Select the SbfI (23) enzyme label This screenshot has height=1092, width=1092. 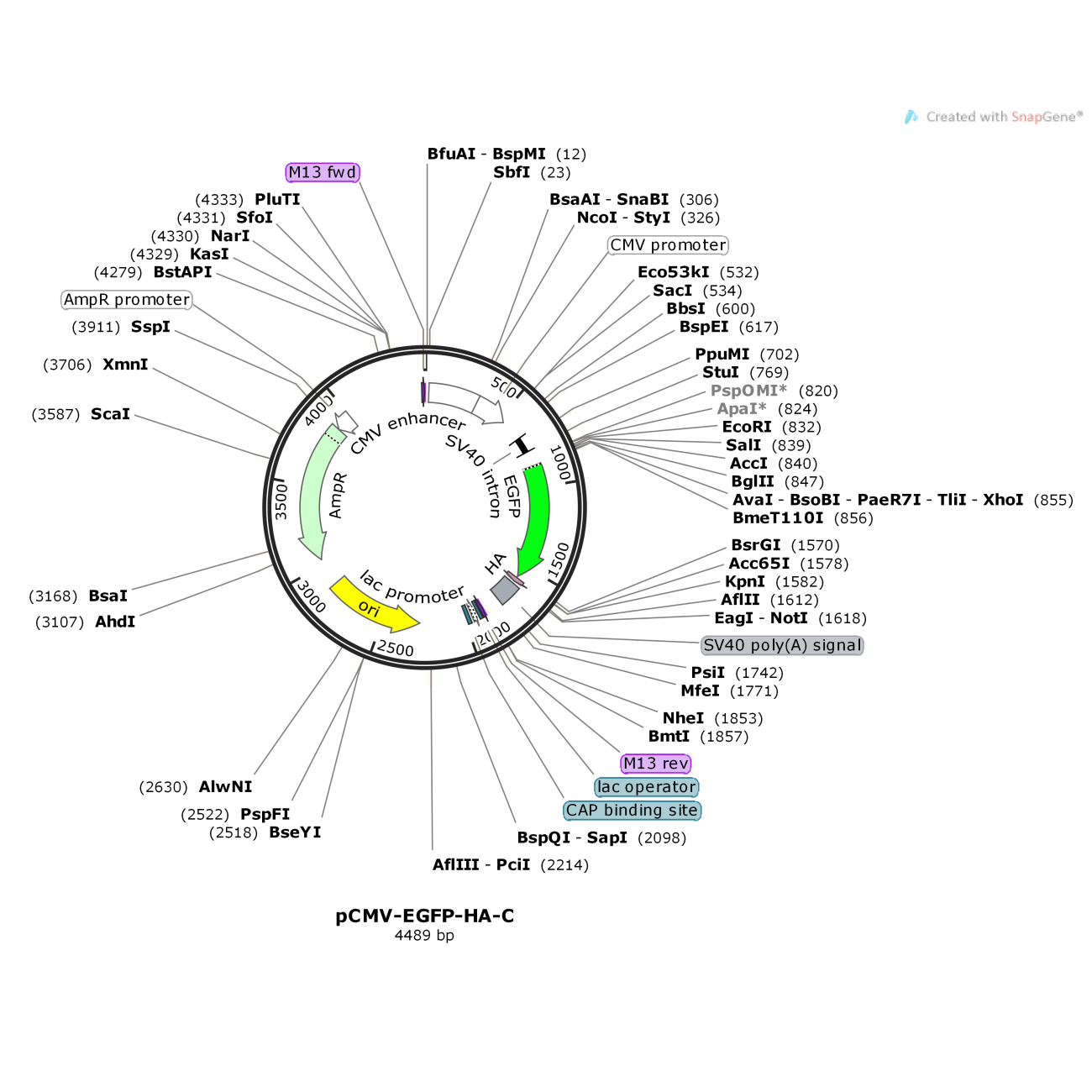point(532,172)
